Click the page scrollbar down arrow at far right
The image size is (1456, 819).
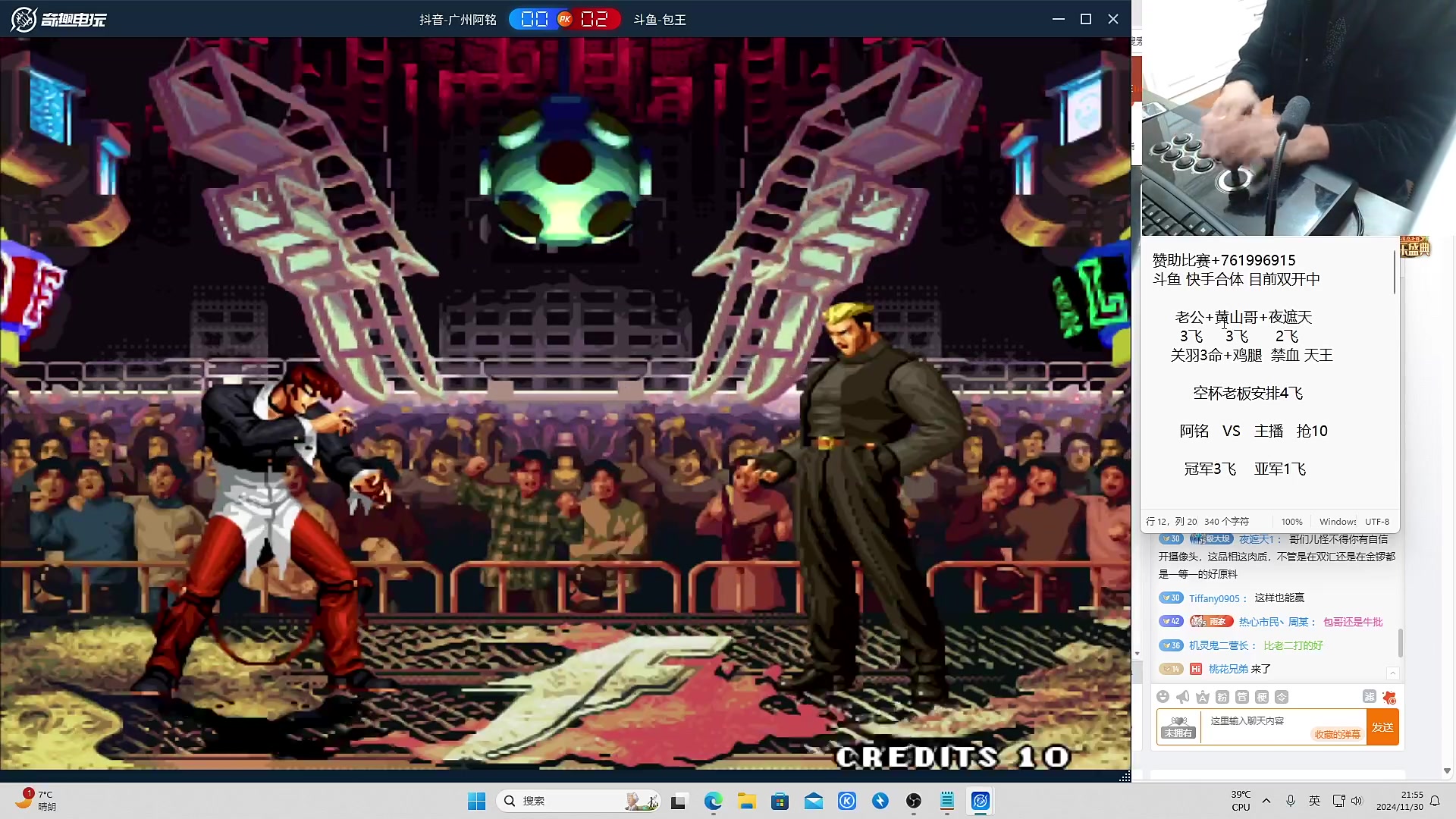(1447, 770)
